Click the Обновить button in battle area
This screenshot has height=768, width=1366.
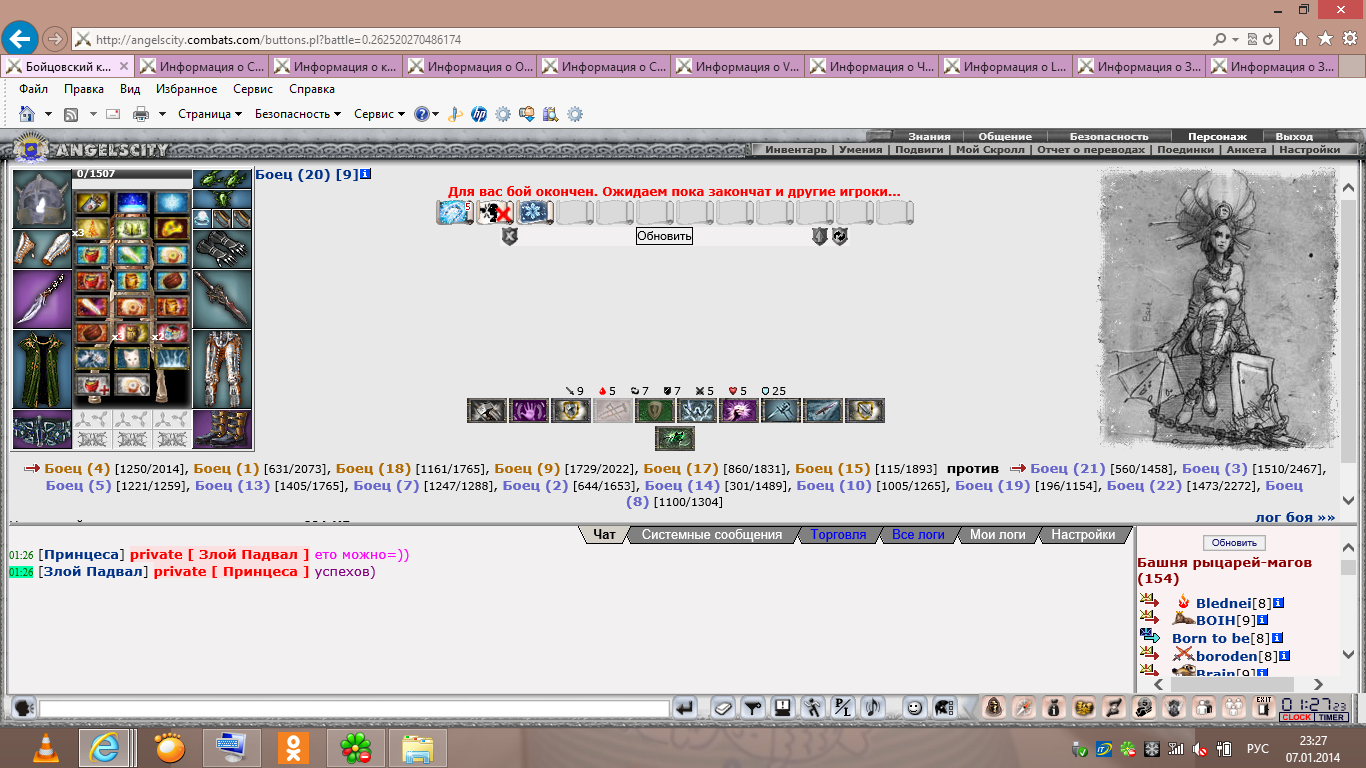664,237
